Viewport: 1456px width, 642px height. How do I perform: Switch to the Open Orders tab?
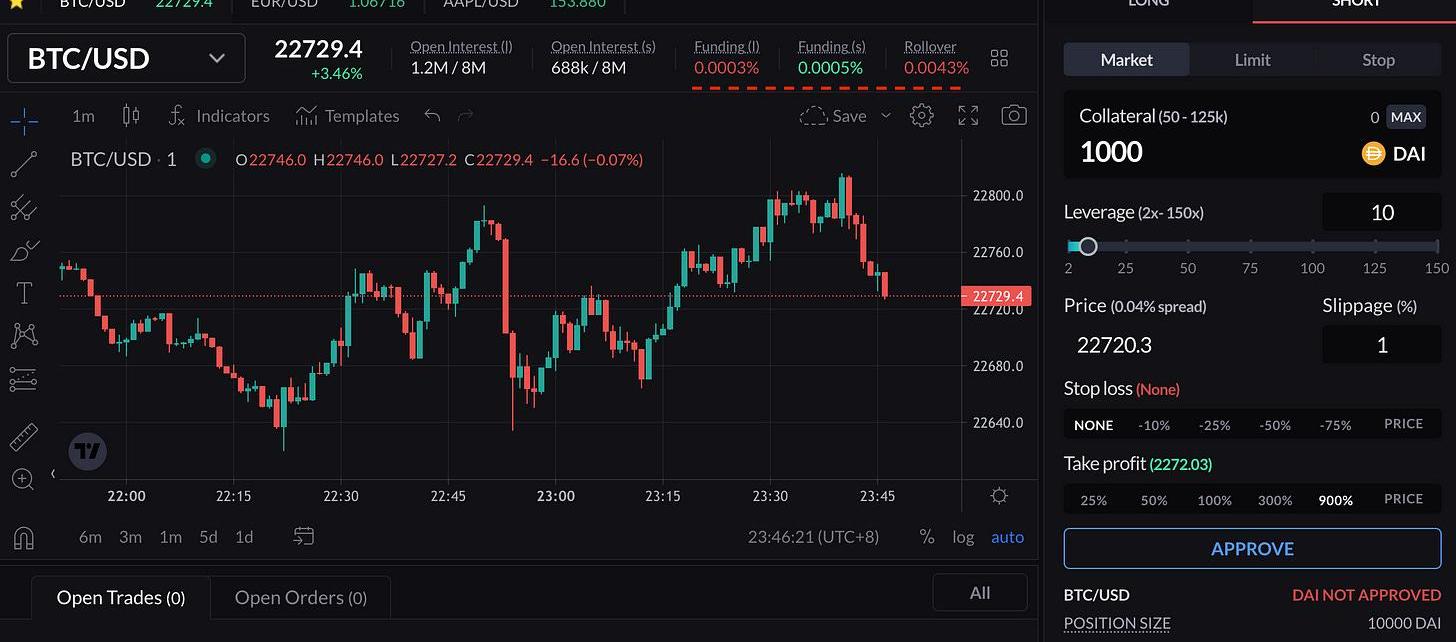300,598
